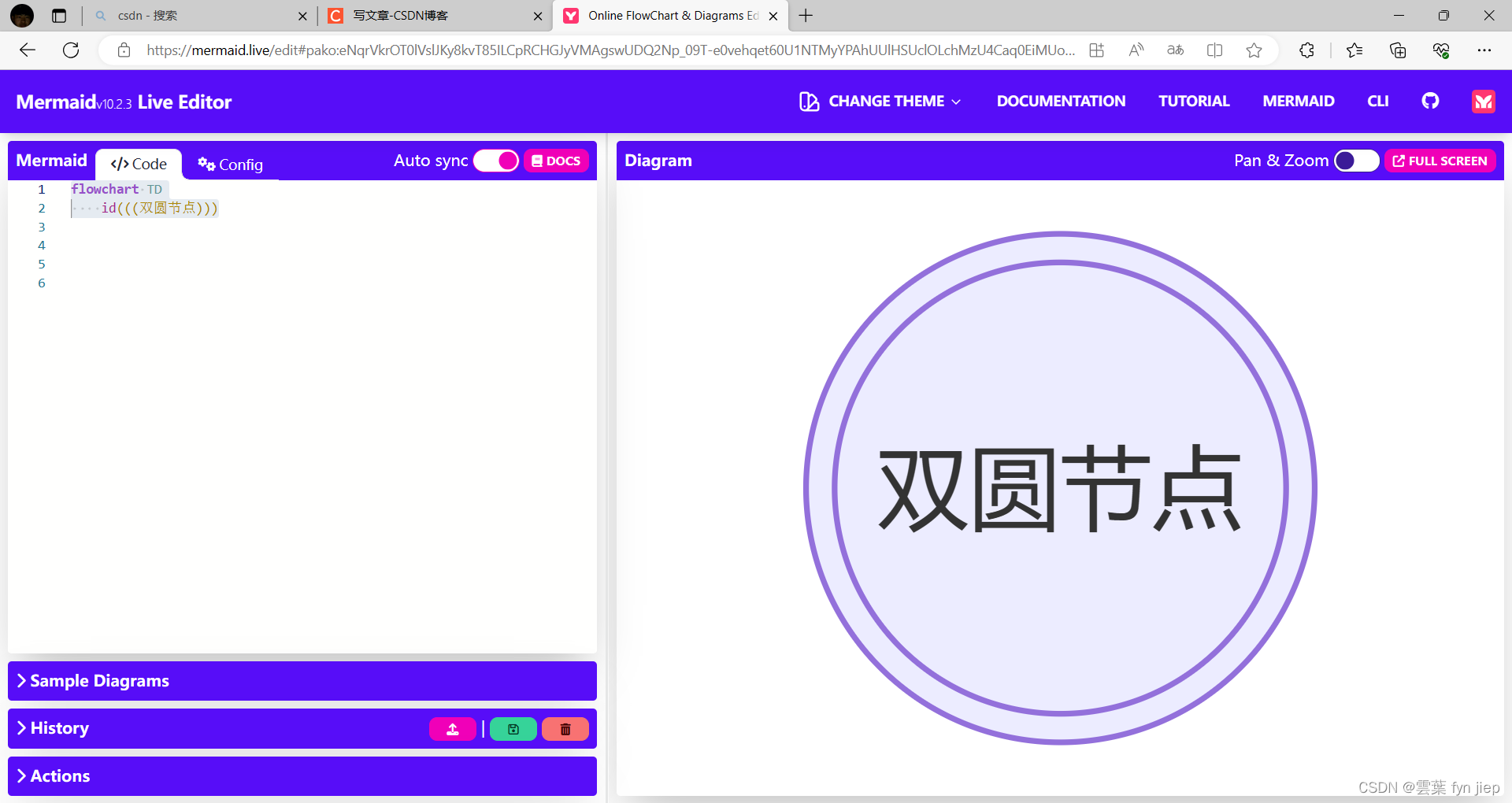The width and height of the screenshot is (1512, 803).
Task: Expand the Sample Diagrams section
Action: tap(302, 681)
